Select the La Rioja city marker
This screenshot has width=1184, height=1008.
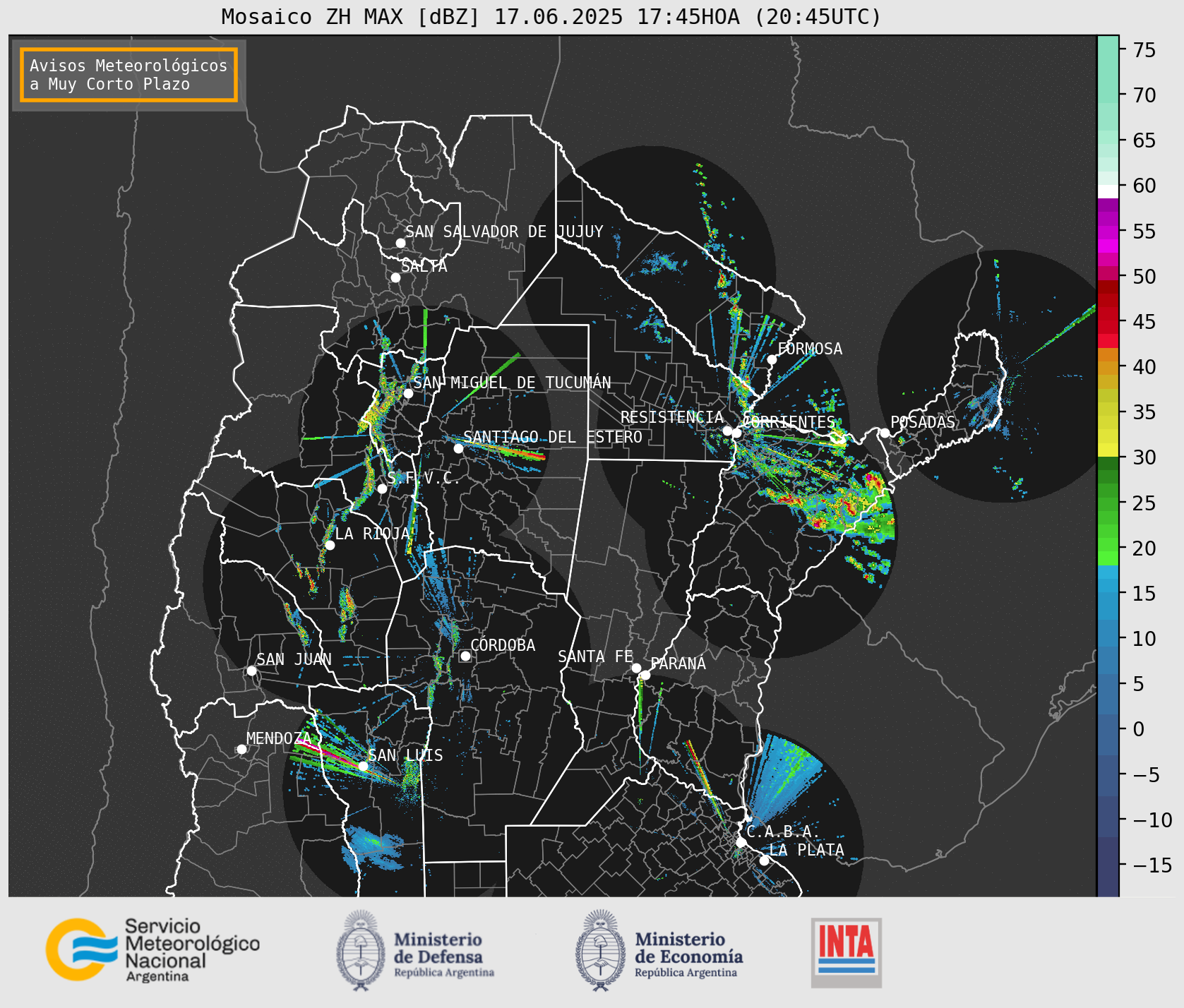[x=330, y=545]
